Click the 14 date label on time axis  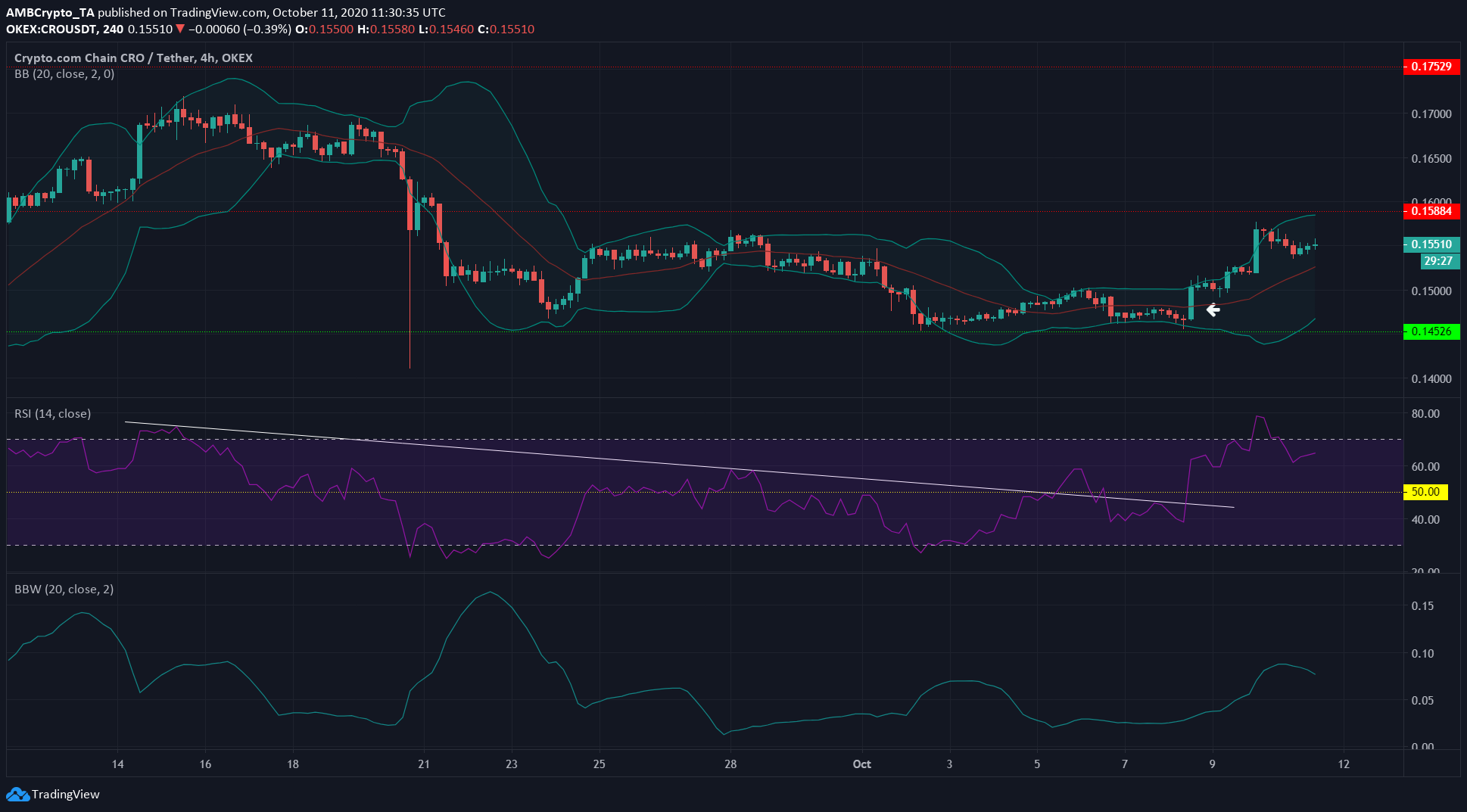118,764
